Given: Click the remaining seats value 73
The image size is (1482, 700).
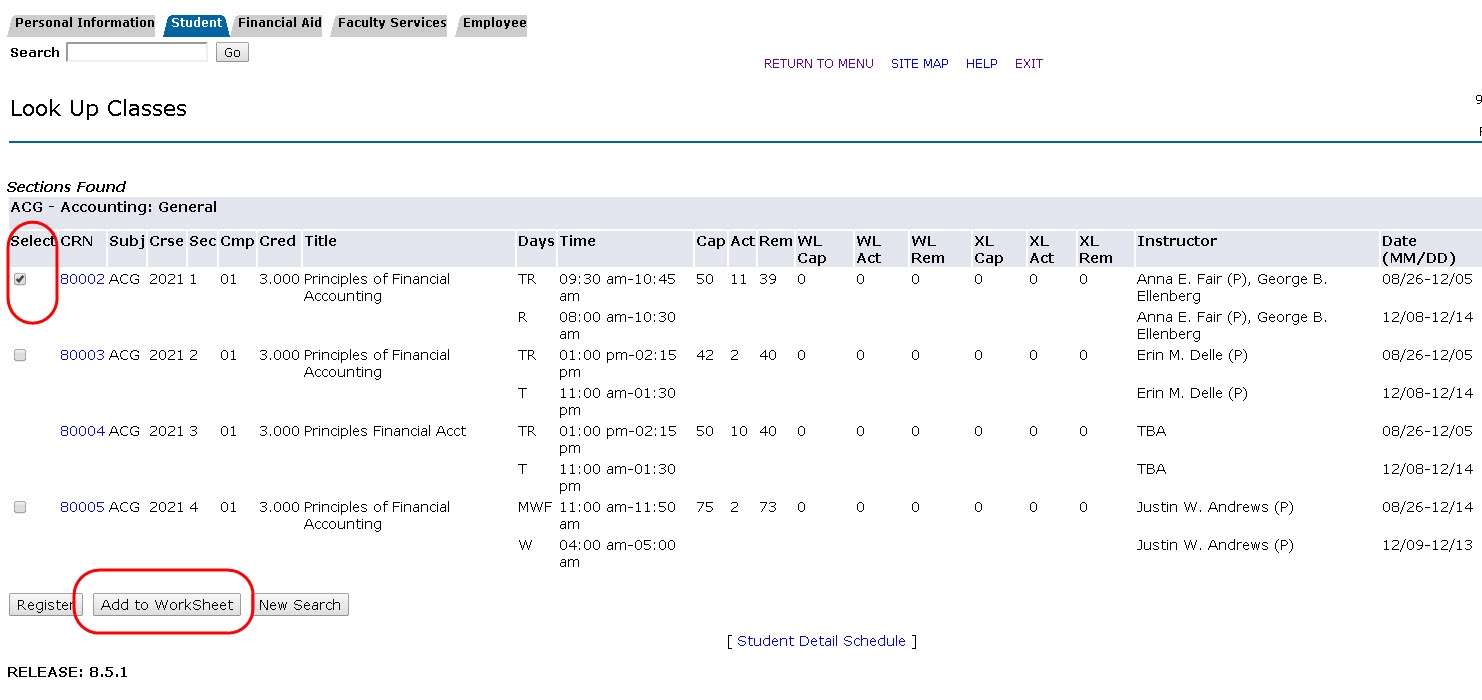Looking at the screenshot, I should click(768, 508).
